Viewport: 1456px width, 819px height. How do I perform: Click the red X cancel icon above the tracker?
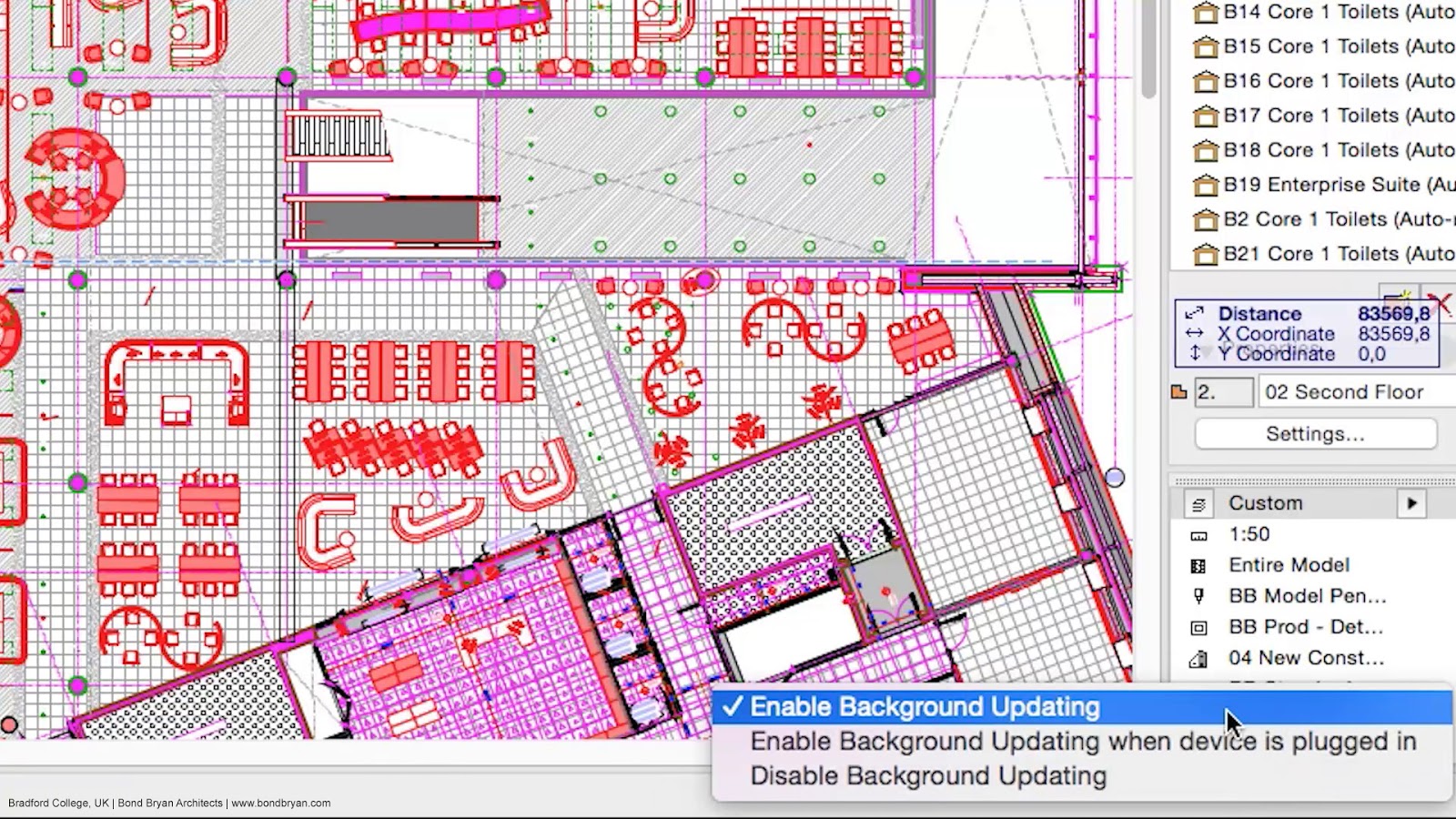(x=1441, y=304)
